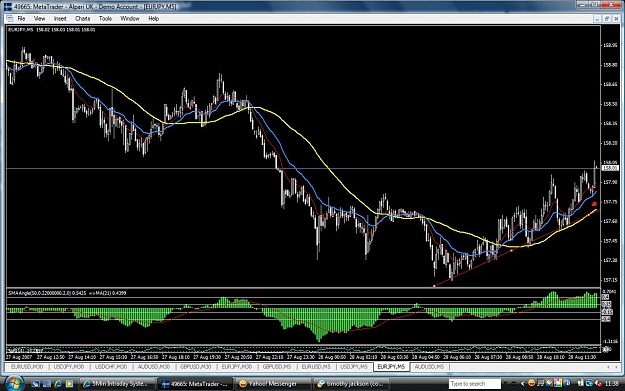The image size is (625, 391).
Task: Minimize the inner chart window
Action: tap(597, 18)
